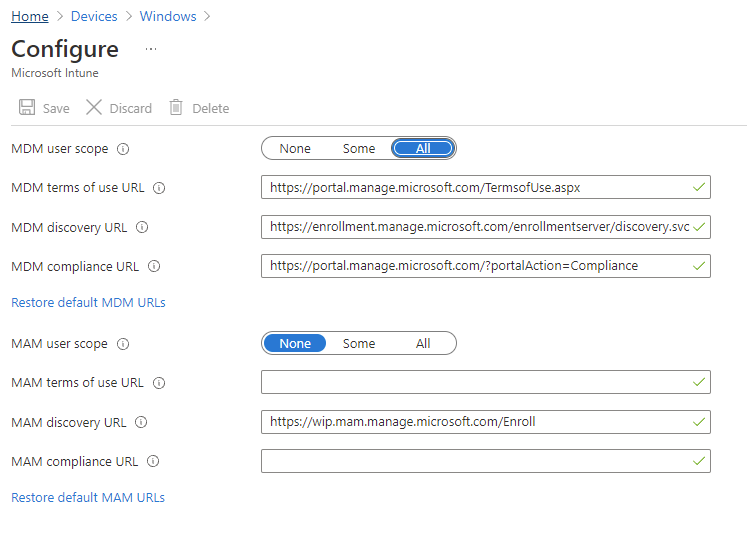Image resolution: width=747 pixels, height=533 pixels.
Task: Focus the MDM terms of use URL field
Action: coord(485,187)
